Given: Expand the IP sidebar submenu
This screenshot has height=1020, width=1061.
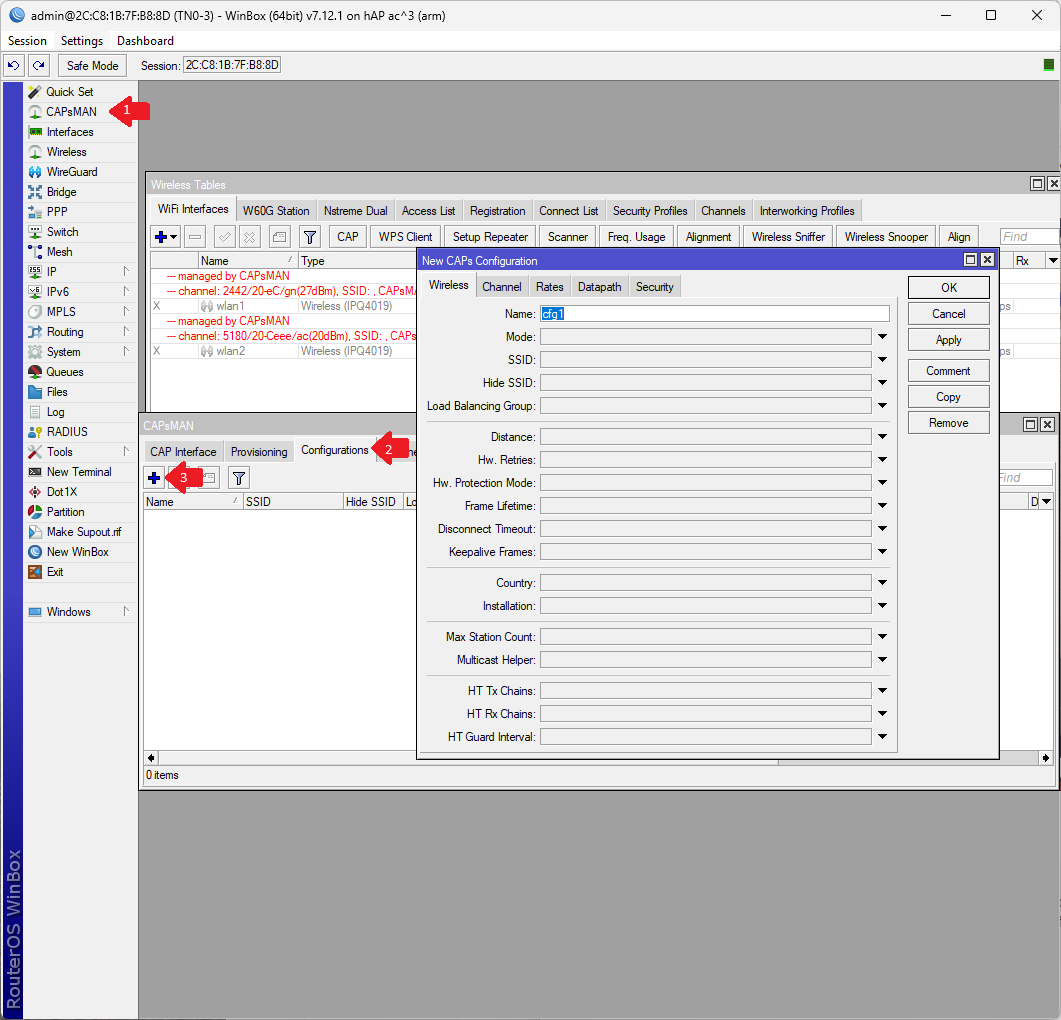Looking at the screenshot, I should 48,271.
